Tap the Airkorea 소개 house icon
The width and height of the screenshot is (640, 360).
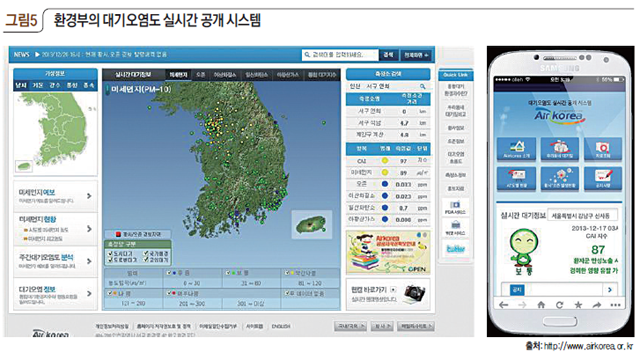pos(516,149)
